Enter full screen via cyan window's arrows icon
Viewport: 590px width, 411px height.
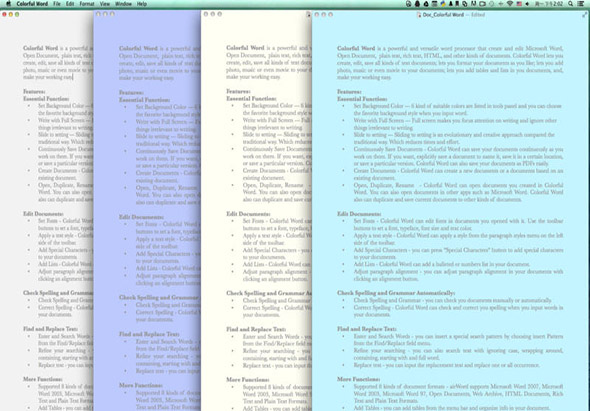click(x=585, y=15)
